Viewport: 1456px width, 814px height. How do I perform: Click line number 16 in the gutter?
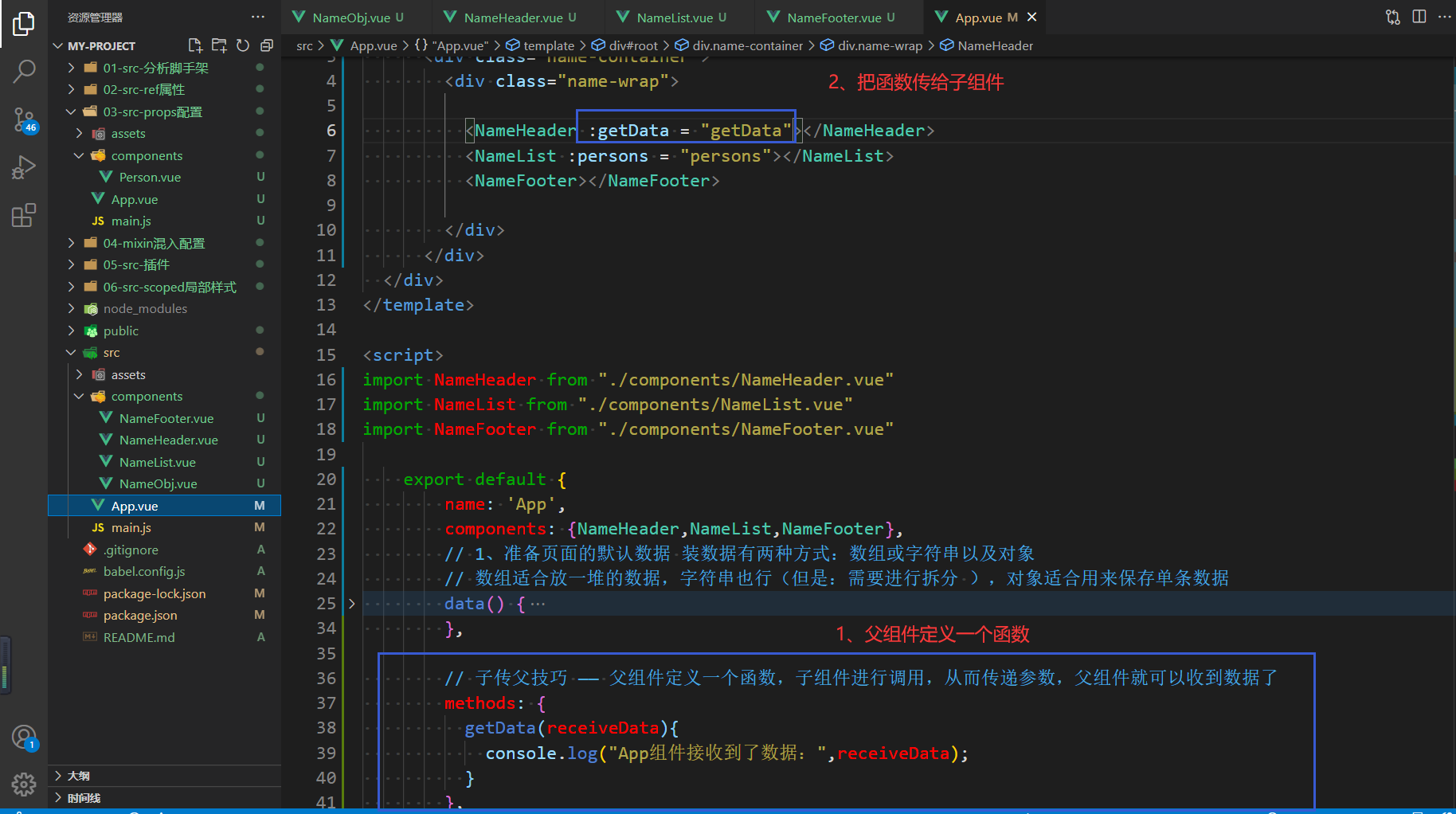point(327,380)
